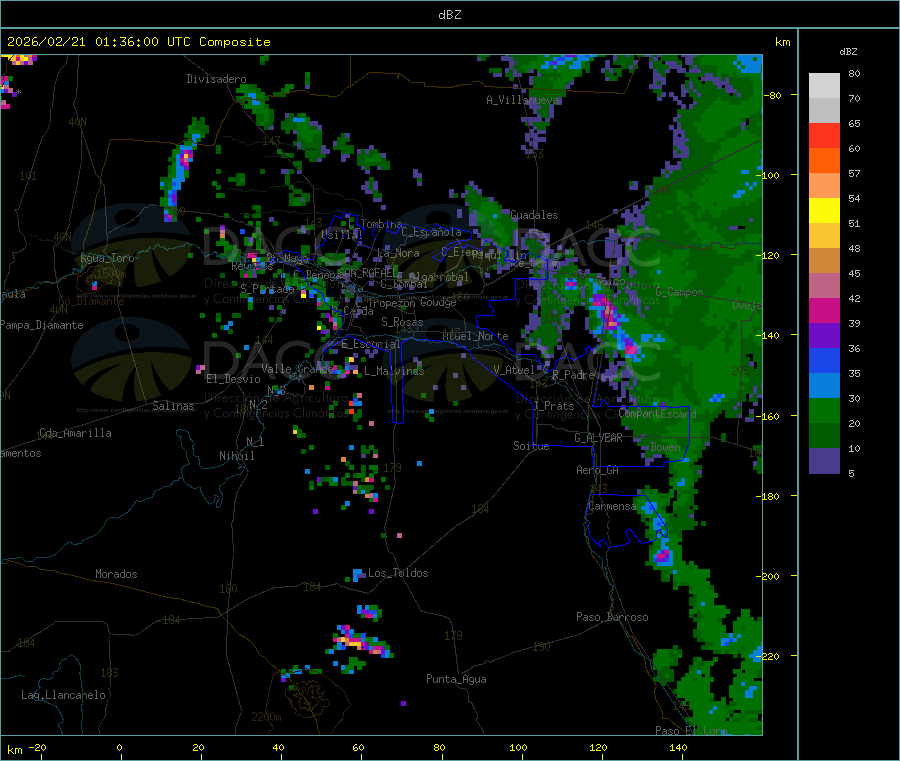
Task: Click the yellow 51–54 dBZ legend swatch
Action: point(824,211)
